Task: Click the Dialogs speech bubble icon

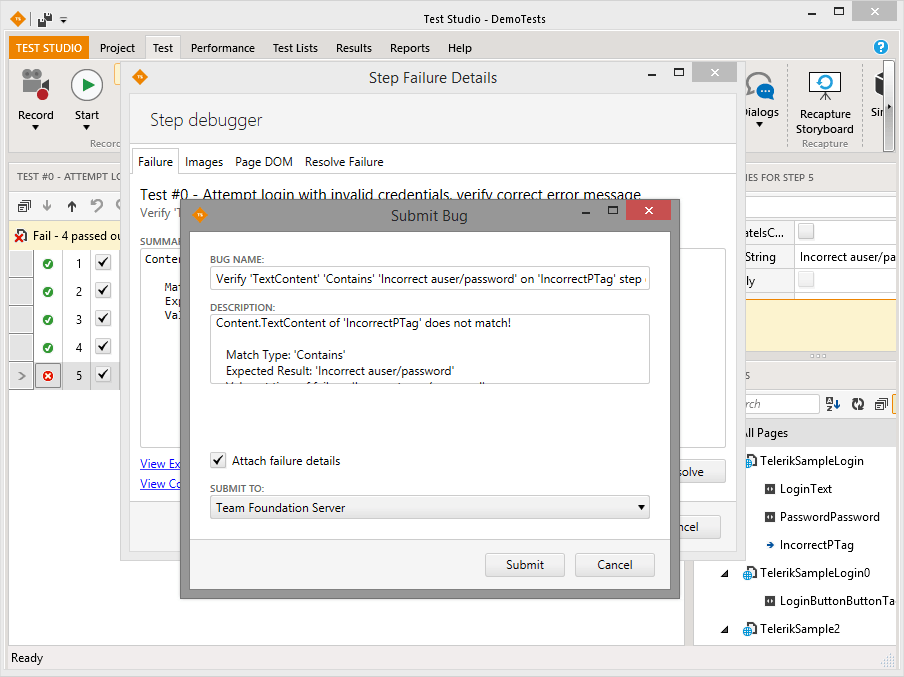Action: pyautogui.click(x=760, y=85)
